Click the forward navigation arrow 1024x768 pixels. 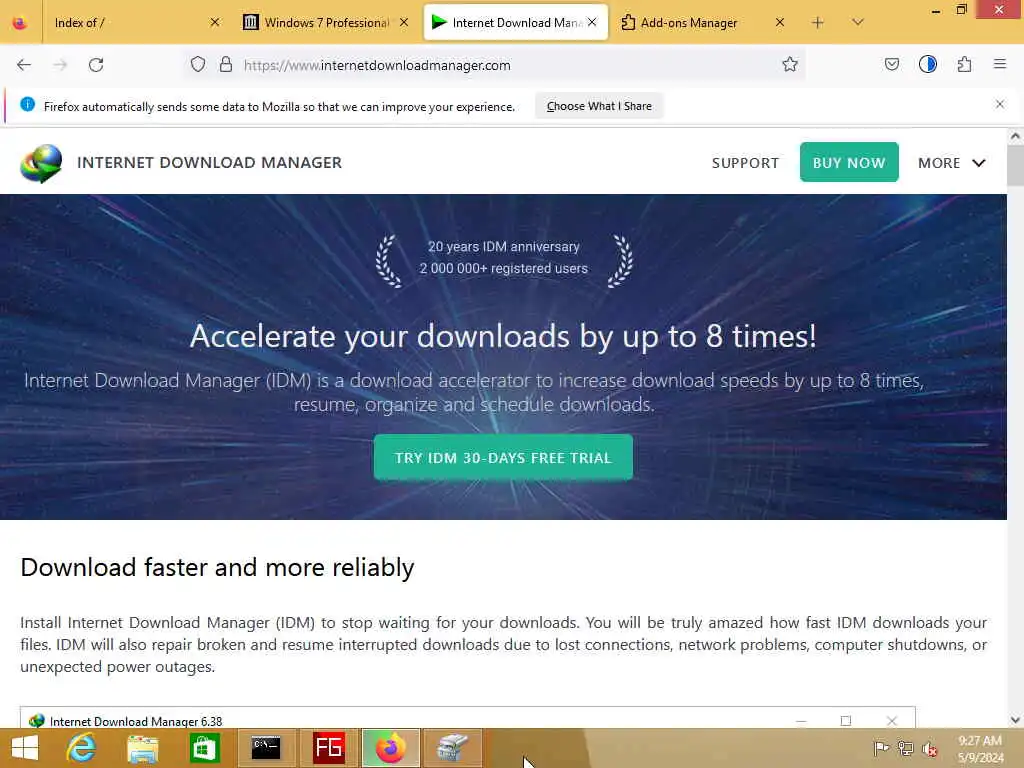(60, 65)
